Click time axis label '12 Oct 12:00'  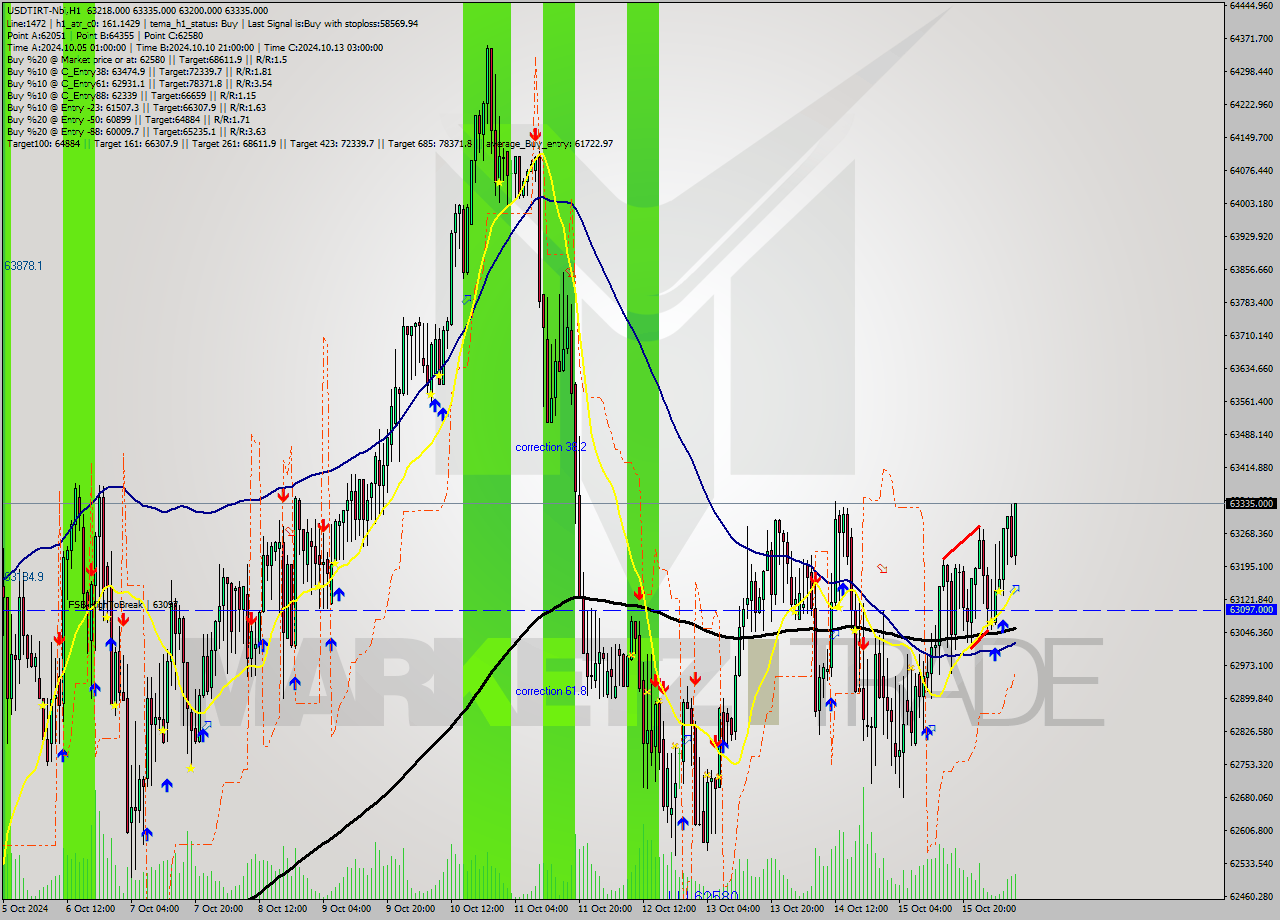click(x=669, y=909)
